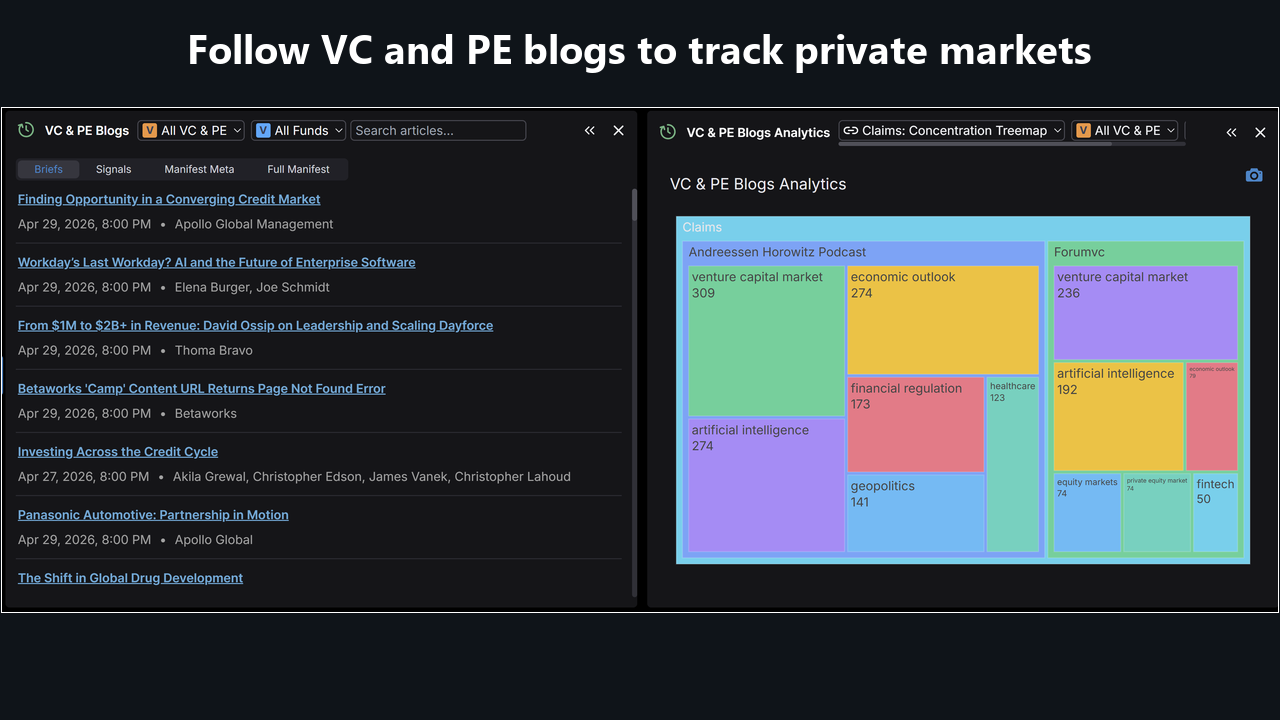Image resolution: width=1280 pixels, height=720 pixels.
Task: Select Andreessen artificial intelligence 274 tile
Action: 766,485
